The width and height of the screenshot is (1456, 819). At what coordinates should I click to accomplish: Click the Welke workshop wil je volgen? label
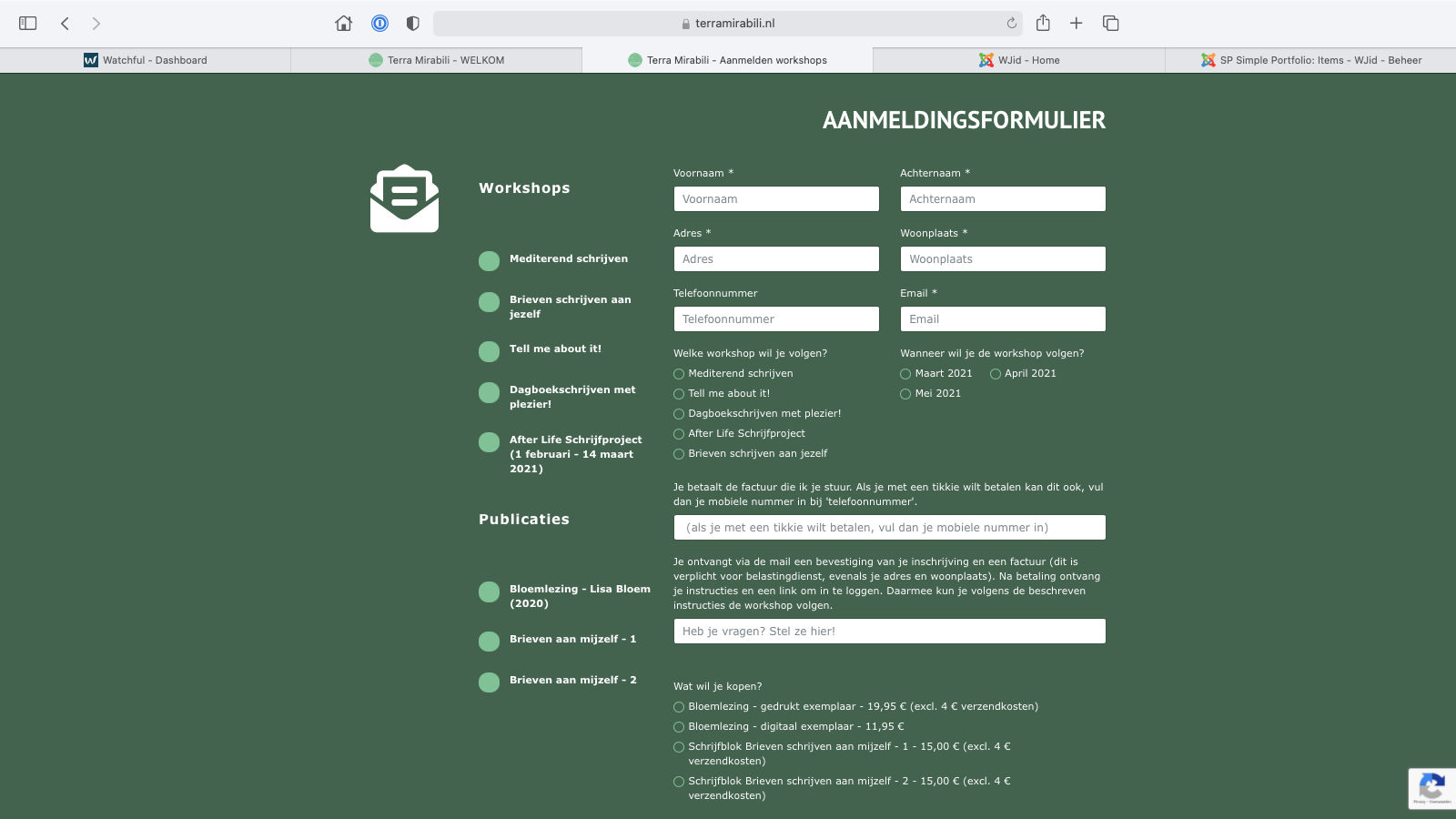coord(750,353)
